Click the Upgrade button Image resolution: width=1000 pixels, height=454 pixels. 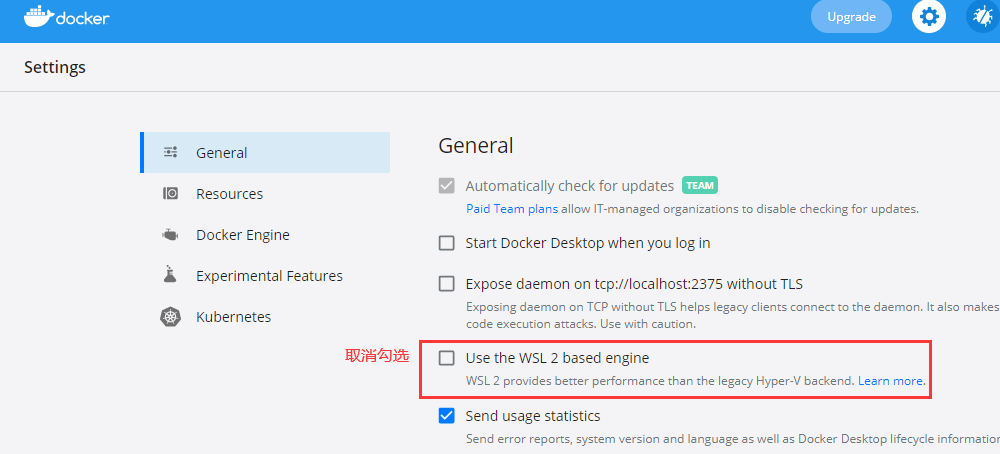851,17
